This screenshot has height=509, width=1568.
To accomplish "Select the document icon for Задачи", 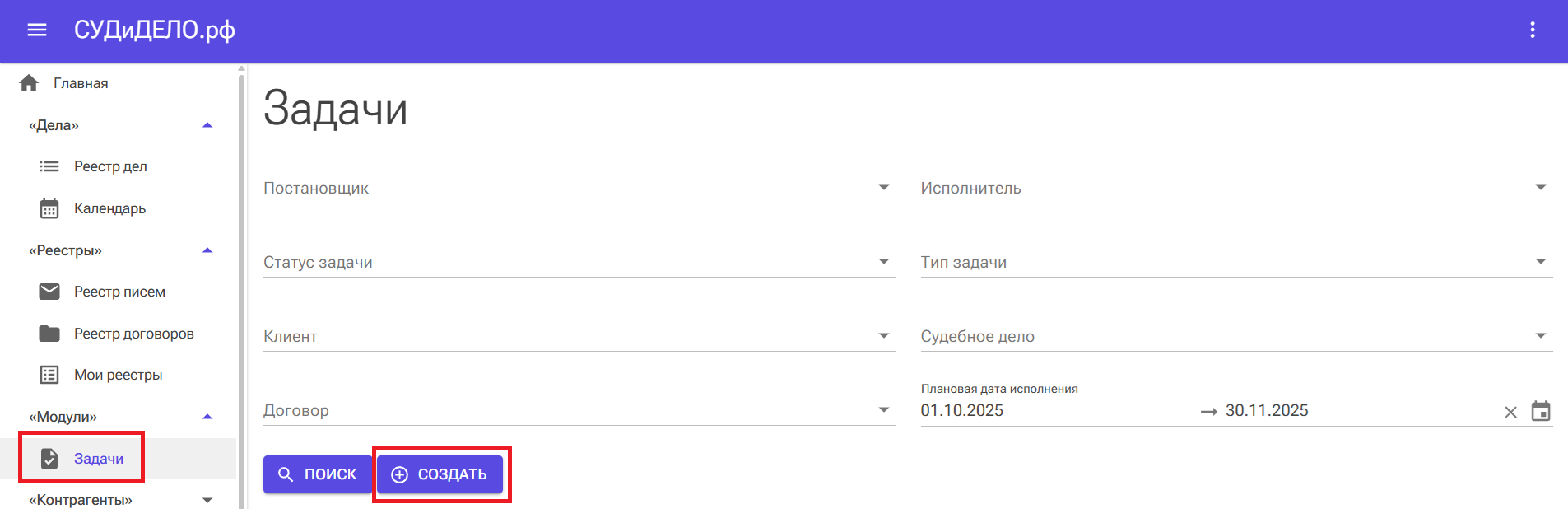I will 49,458.
